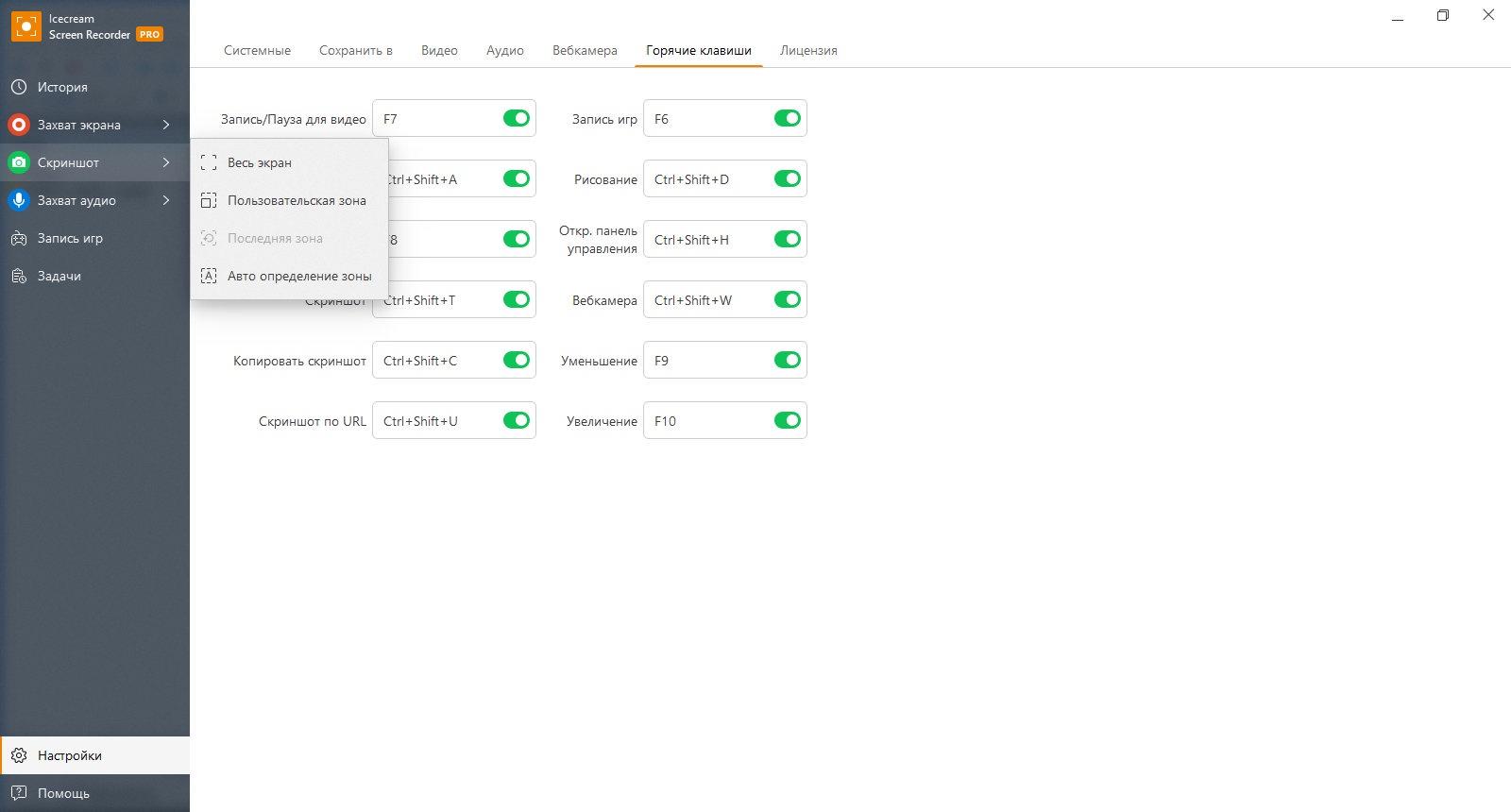Open the History clock icon

coord(19,87)
